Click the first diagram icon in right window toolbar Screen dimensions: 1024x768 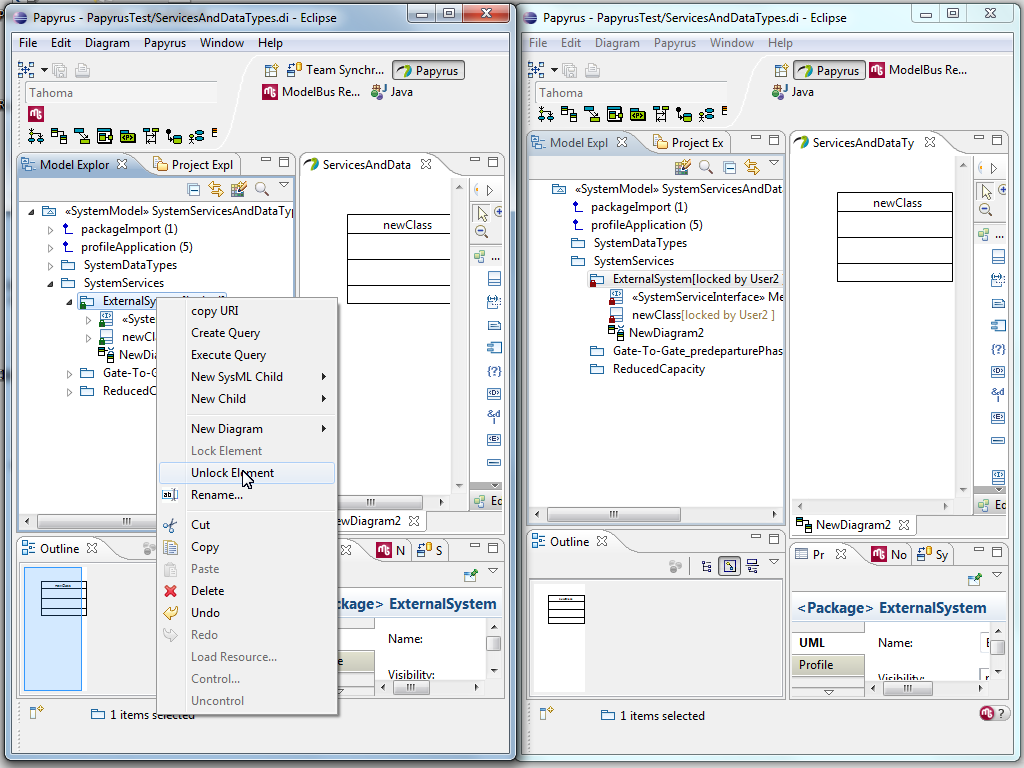point(545,115)
